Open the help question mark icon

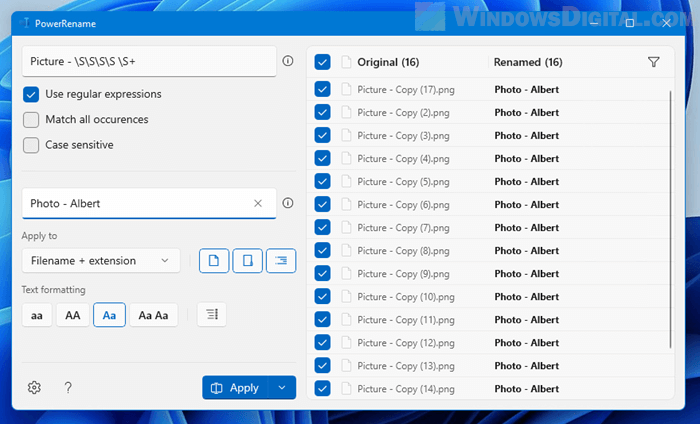[68, 388]
